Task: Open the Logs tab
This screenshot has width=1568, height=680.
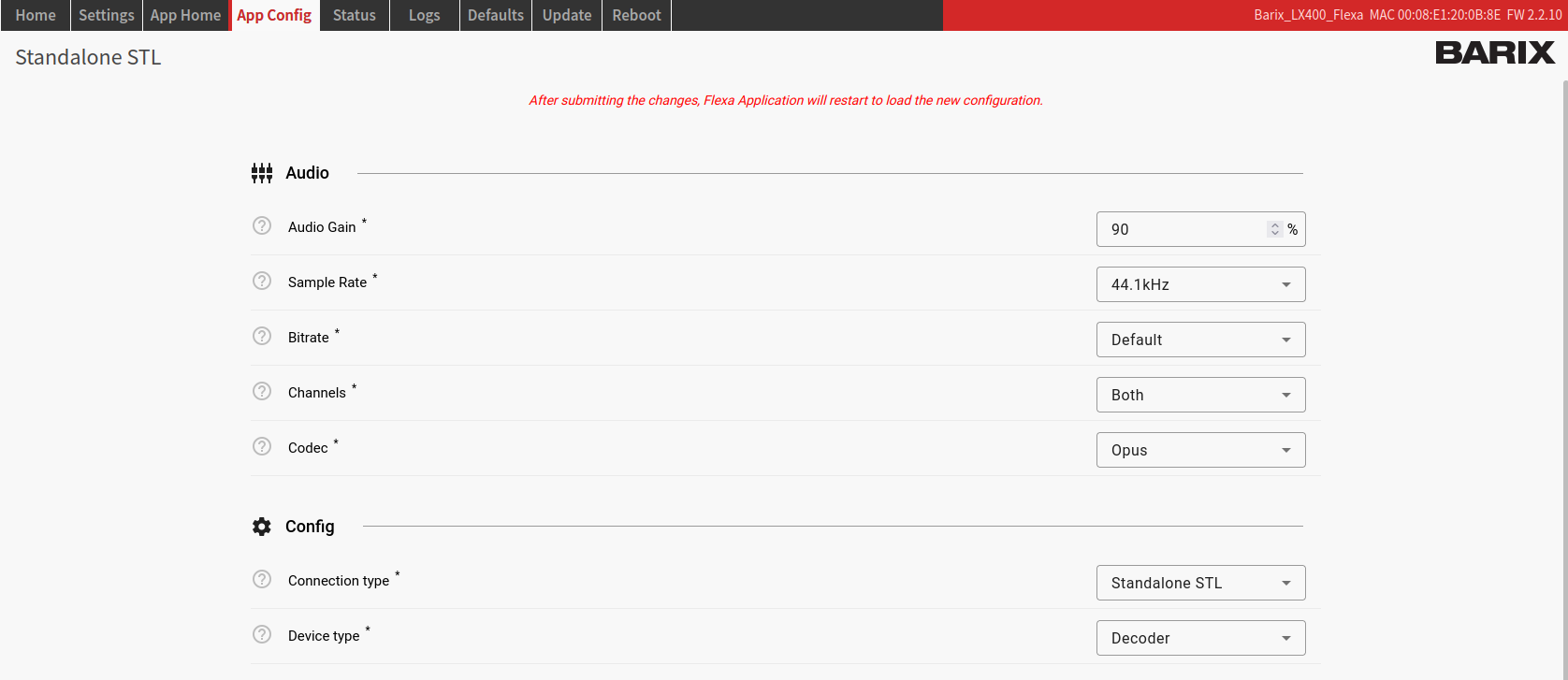Action: (424, 15)
